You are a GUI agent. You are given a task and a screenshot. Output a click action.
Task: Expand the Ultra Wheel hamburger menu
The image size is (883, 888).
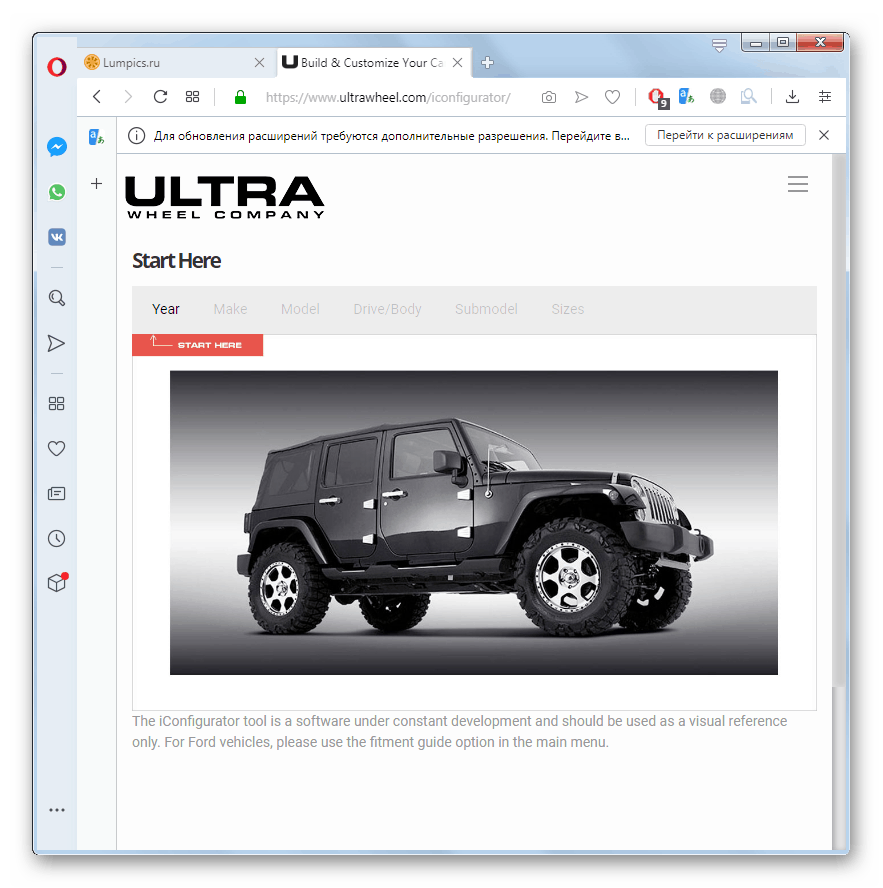click(797, 184)
